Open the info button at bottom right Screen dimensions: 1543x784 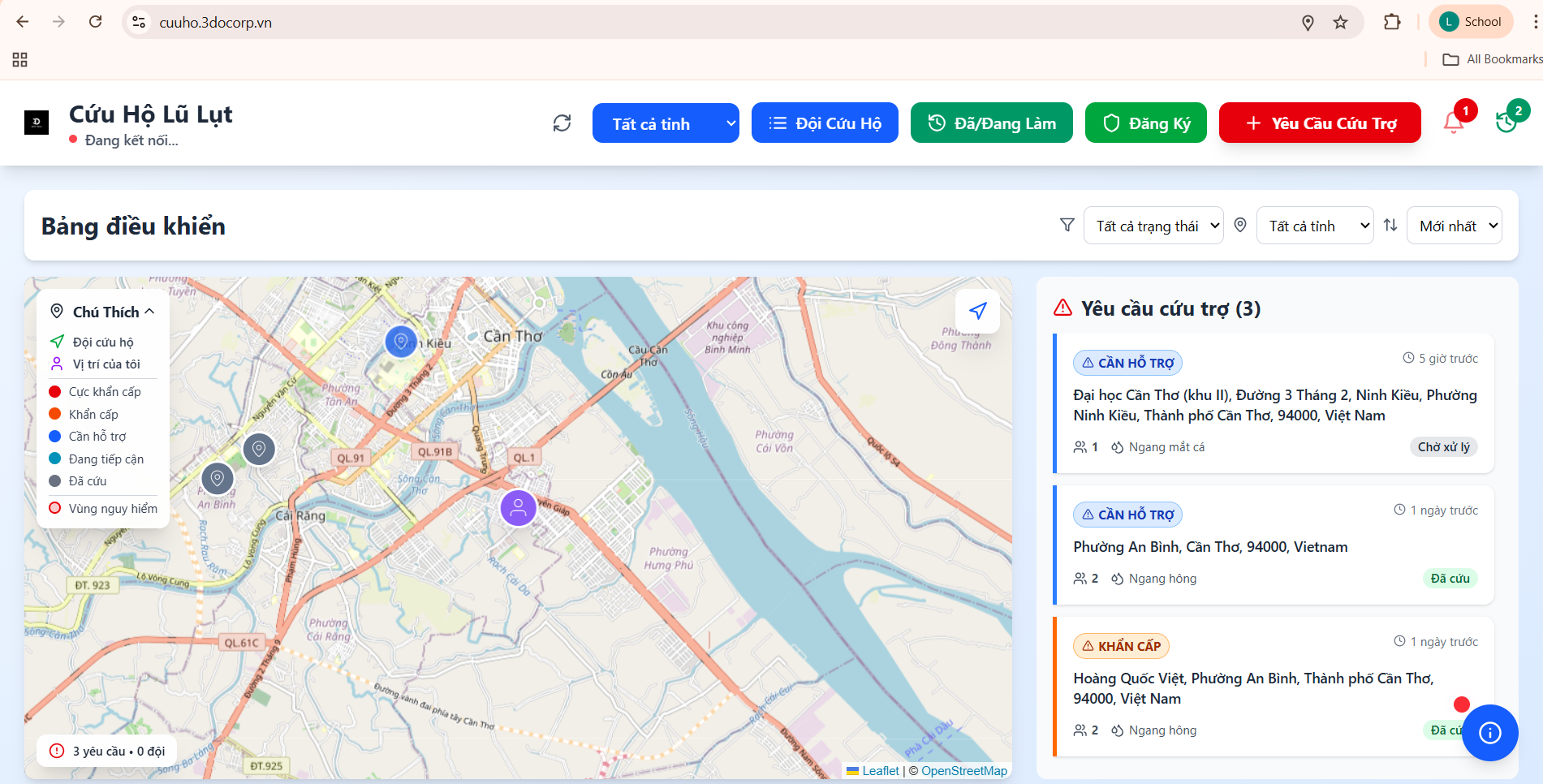1489,733
